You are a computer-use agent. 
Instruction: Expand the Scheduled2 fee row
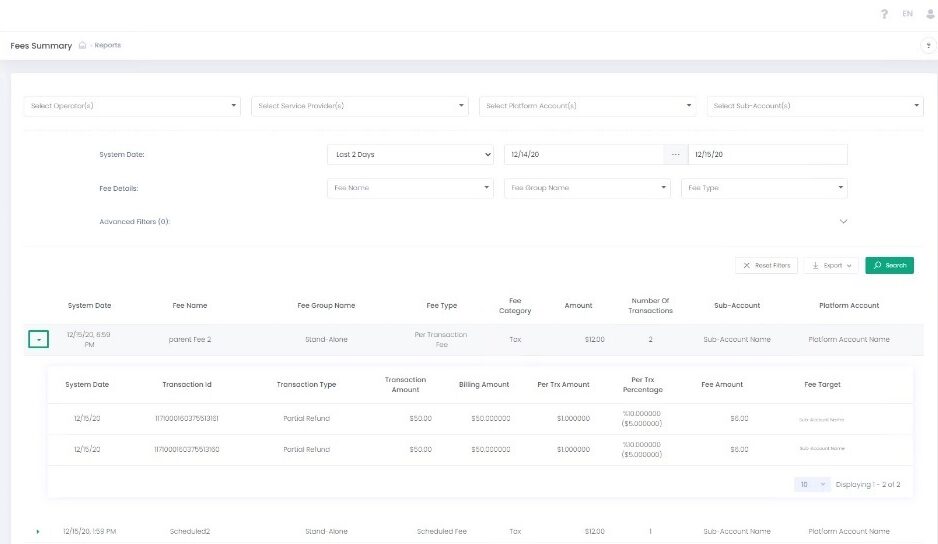pos(38,532)
